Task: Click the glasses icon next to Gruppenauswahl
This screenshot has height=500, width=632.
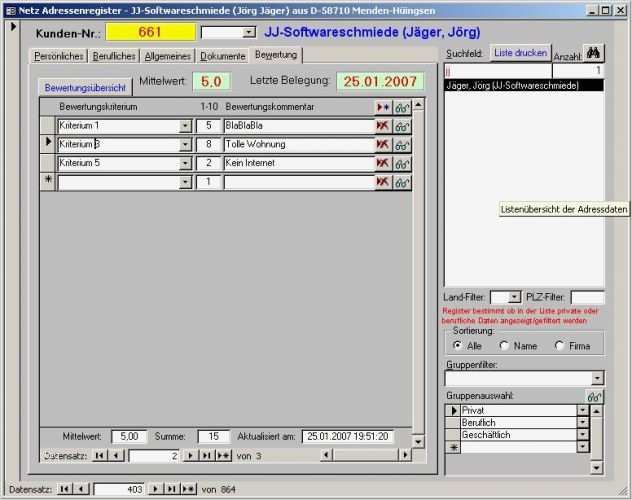Action: [x=595, y=397]
